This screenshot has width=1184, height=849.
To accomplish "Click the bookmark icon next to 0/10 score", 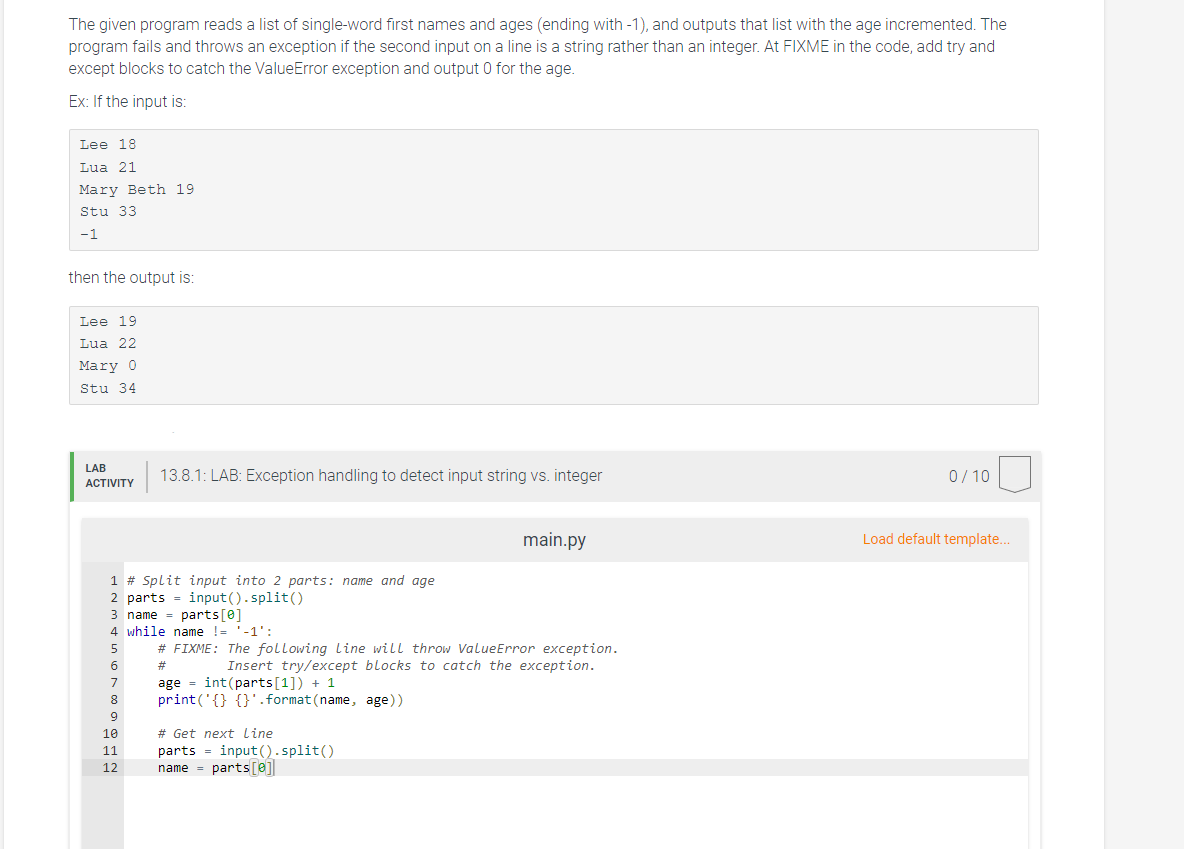I will coord(1014,476).
